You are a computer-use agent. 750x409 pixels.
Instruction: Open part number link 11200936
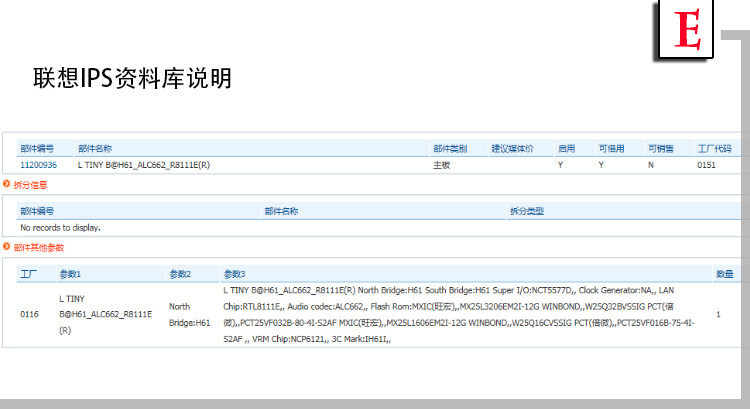[38, 165]
